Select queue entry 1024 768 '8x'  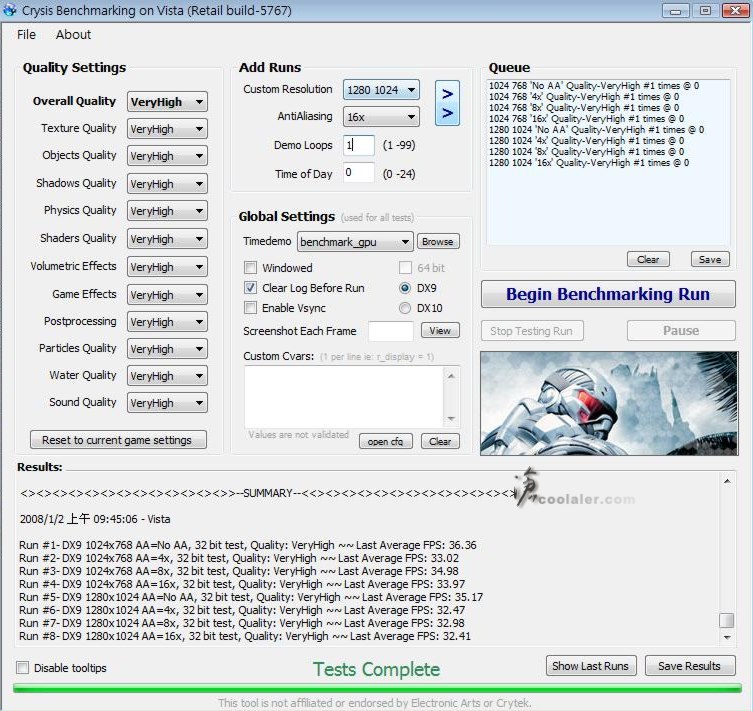[584, 108]
